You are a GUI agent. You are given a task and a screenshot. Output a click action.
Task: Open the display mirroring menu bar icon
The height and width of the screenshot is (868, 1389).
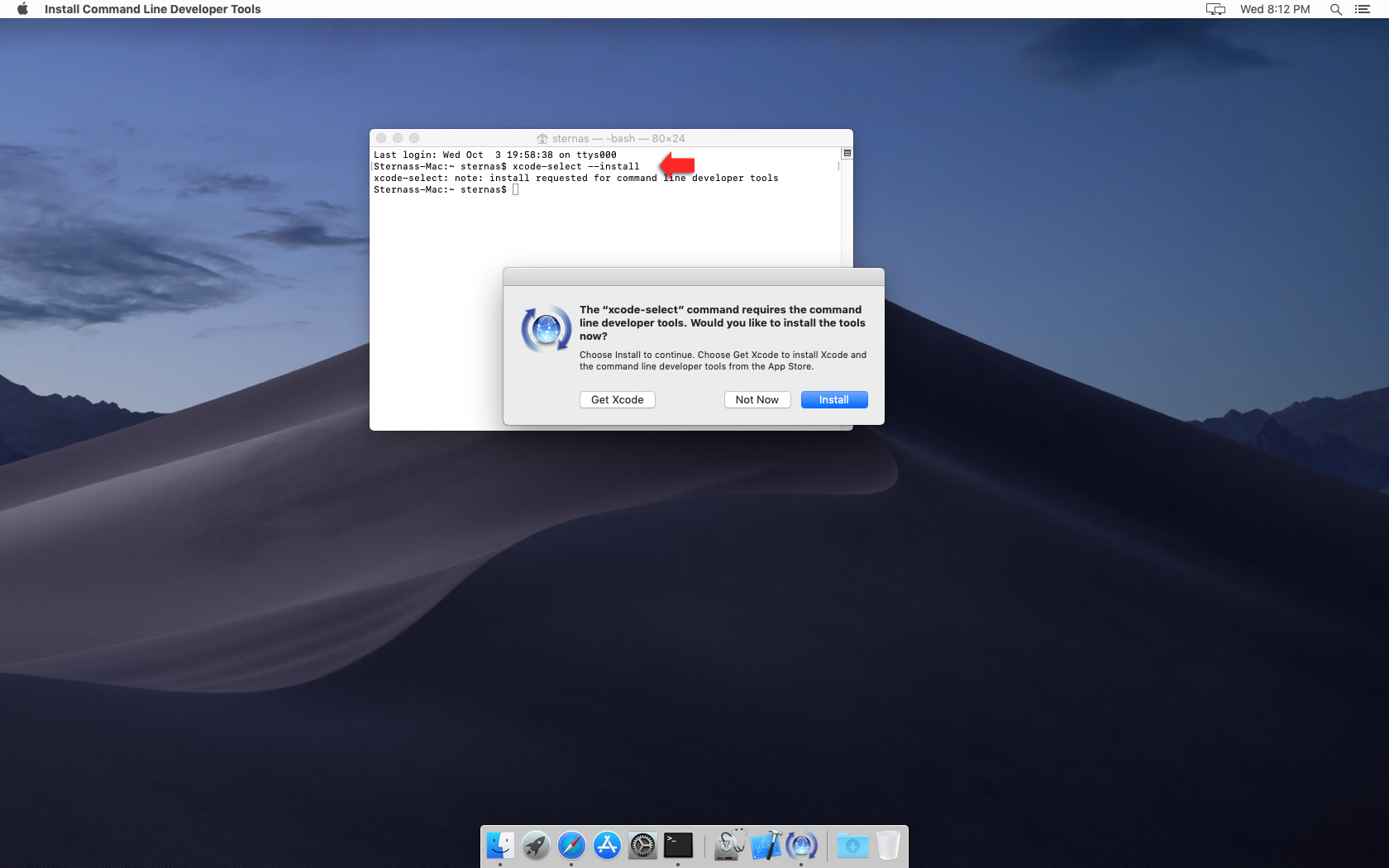click(x=1215, y=9)
